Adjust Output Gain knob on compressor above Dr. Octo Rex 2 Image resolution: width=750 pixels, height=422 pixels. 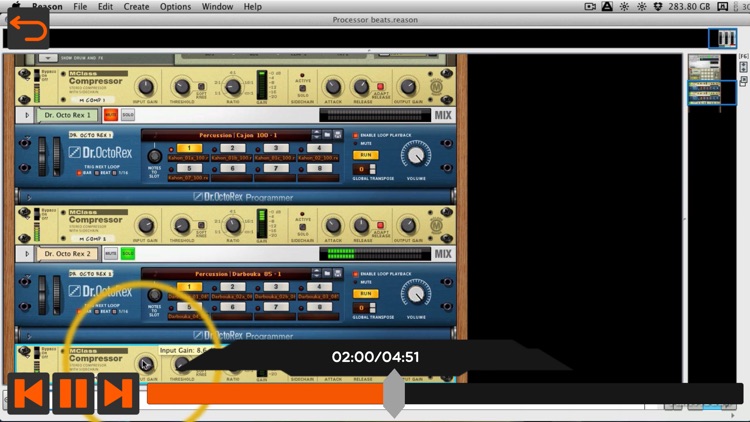(408, 226)
